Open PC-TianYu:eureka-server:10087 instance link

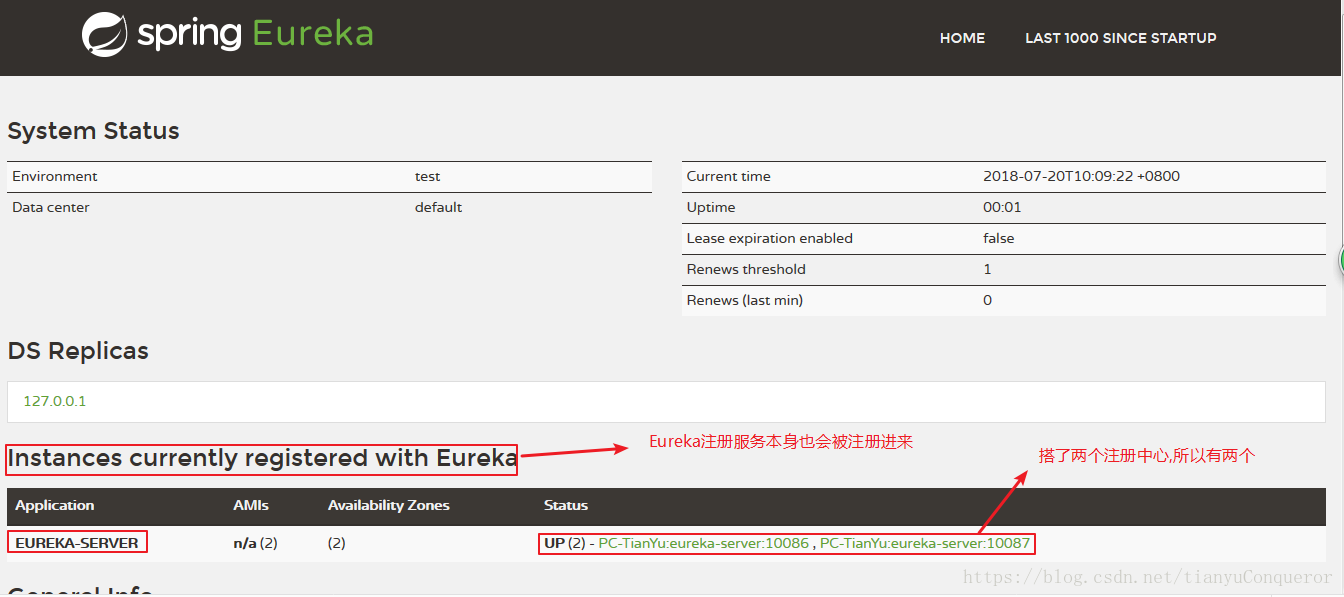tap(925, 543)
